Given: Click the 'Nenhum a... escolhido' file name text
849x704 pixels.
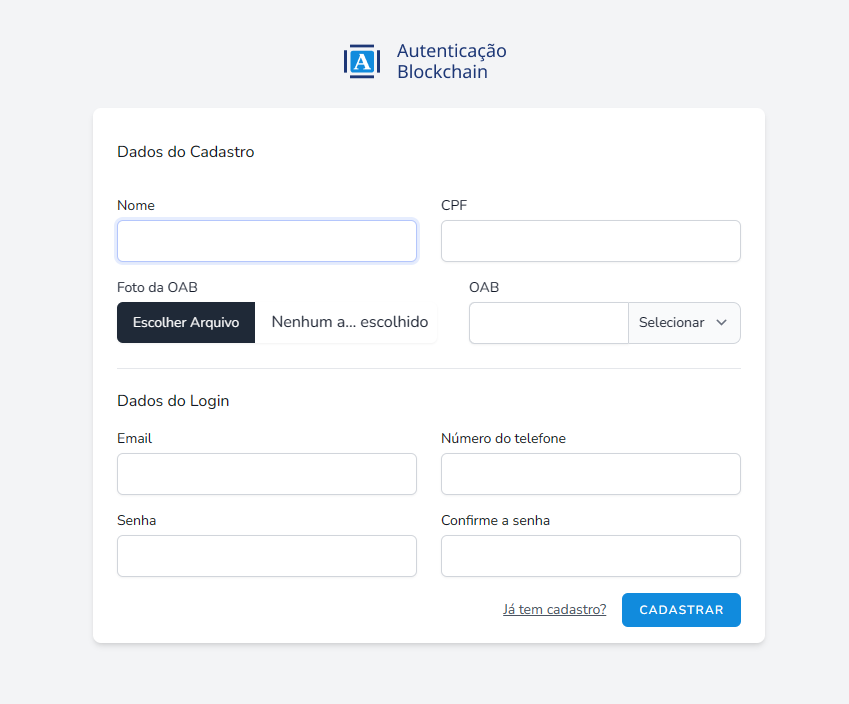Looking at the screenshot, I should click(x=349, y=322).
